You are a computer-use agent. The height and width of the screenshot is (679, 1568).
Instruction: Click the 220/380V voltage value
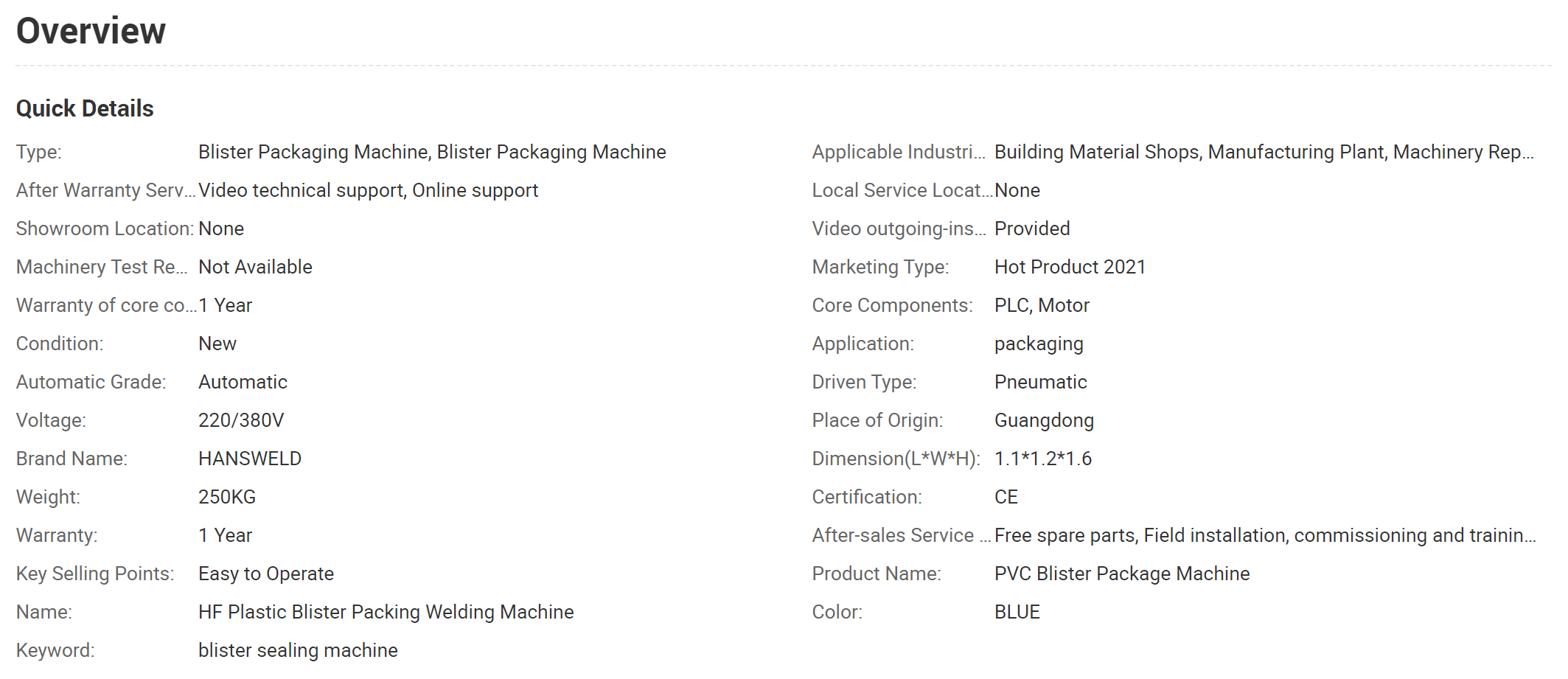click(x=241, y=420)
